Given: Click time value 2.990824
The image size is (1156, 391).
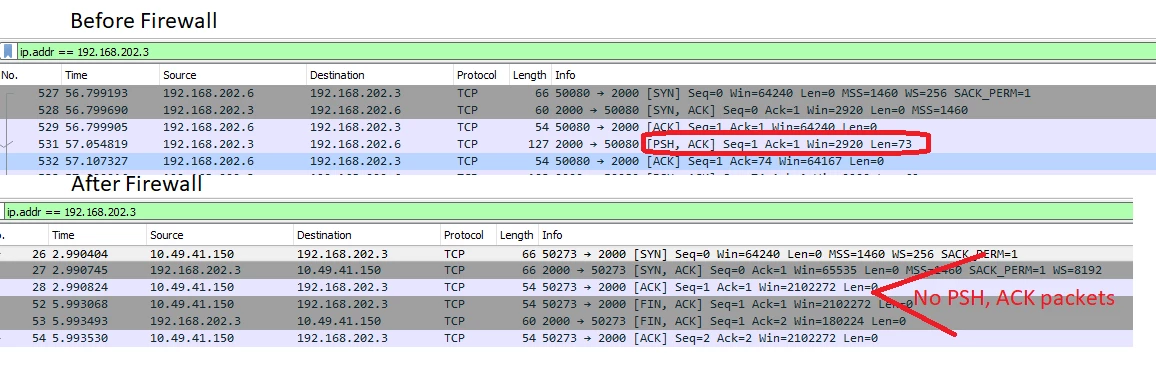Looking at the screenshot, I should [x=79, y=288].
